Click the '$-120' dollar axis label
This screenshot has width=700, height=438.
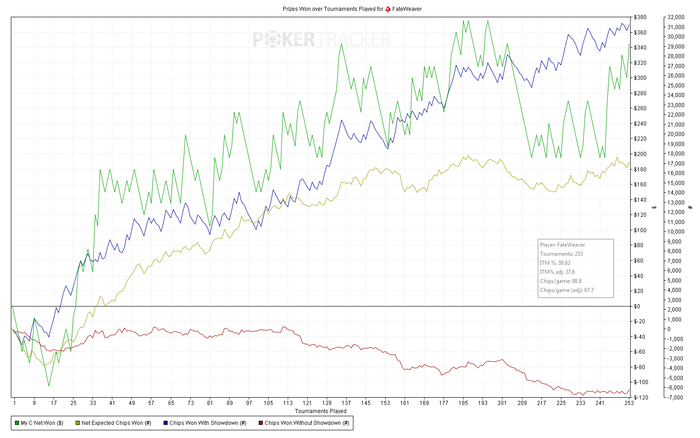point(641,397)
